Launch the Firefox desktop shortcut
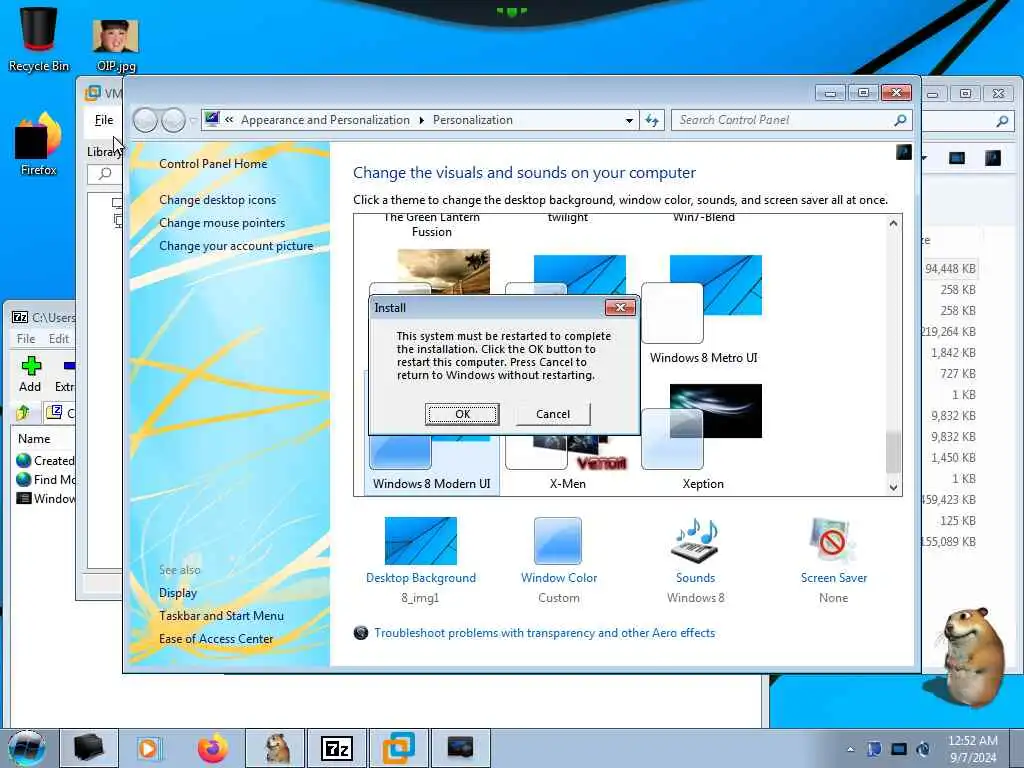 click(x=39, y=144)
